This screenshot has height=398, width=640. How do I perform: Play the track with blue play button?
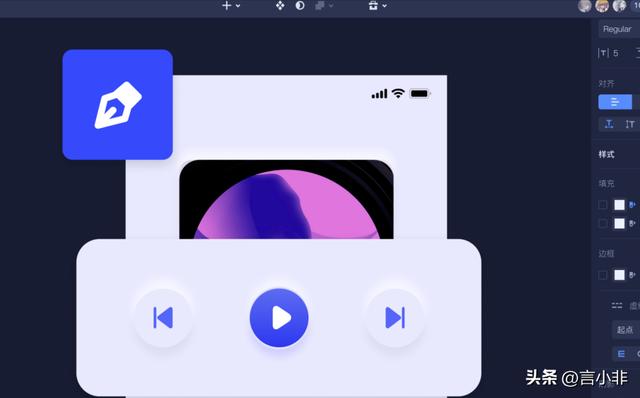tap(279, 318)
